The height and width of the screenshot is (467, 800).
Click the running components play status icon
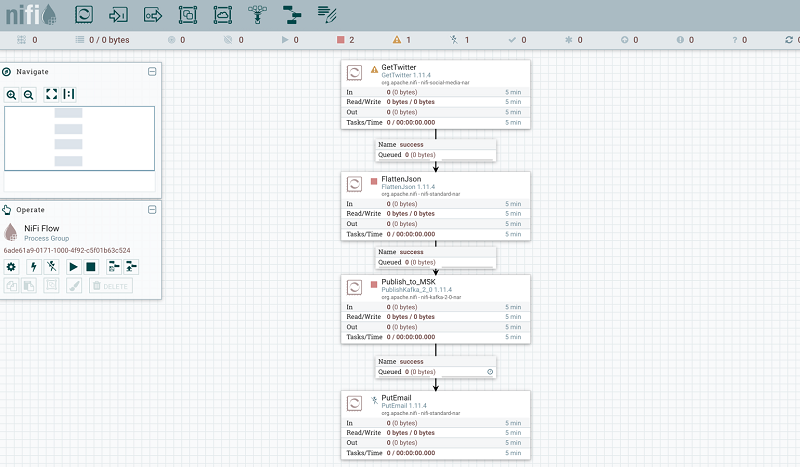pyautogui.click(x=285, y=40)
